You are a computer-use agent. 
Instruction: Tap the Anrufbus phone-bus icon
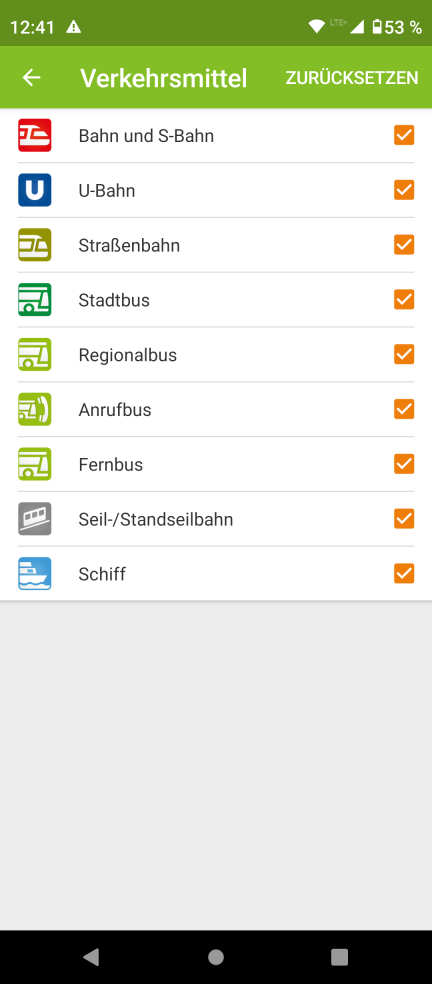pyautogui.click(x=35, y=409)
